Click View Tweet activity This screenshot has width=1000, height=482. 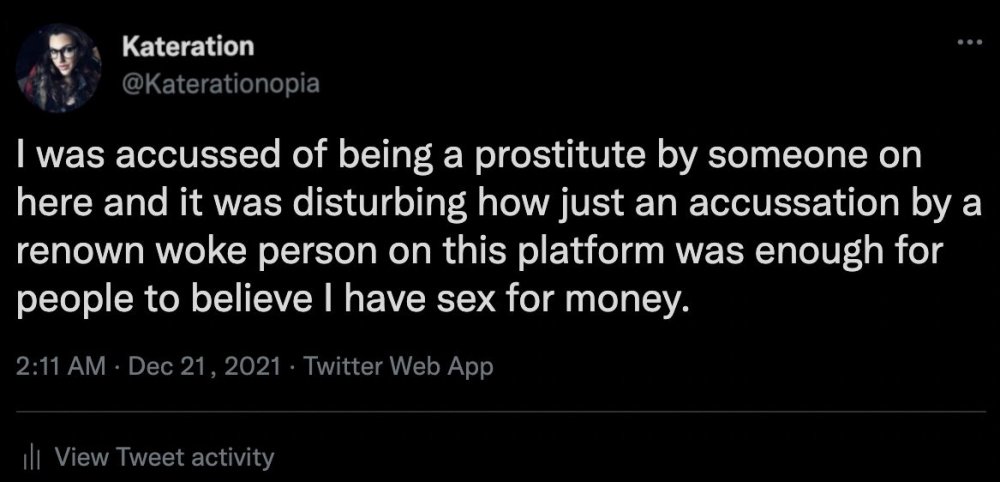(164, 458)
